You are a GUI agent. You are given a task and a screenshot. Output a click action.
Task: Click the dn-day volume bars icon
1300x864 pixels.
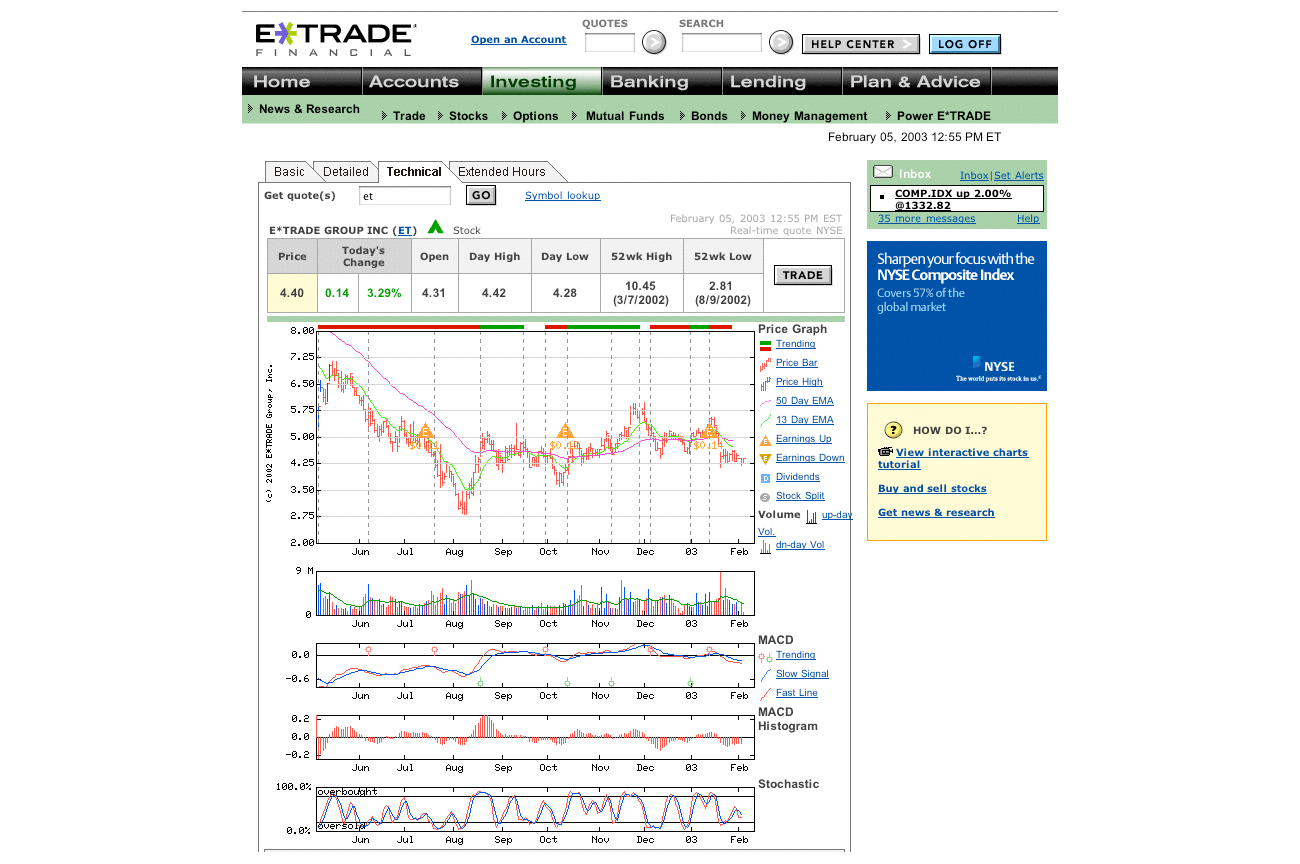click(x=765, y=546)
